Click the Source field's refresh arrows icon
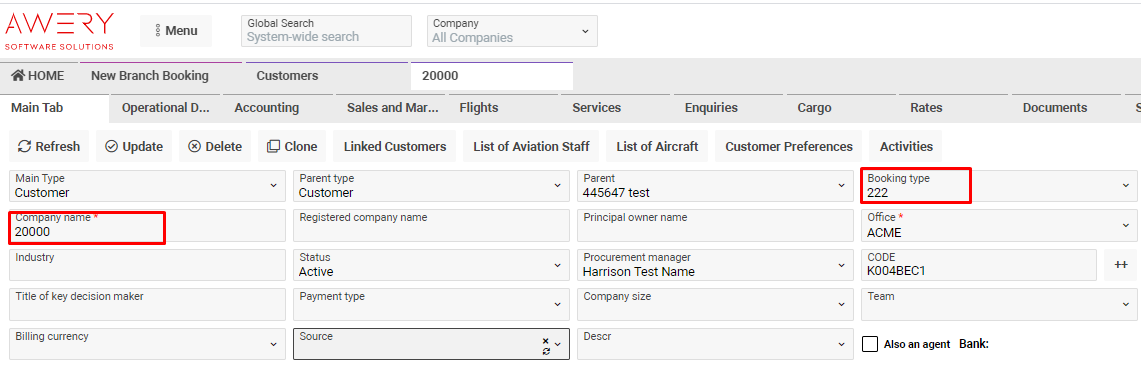 [546, 351]
